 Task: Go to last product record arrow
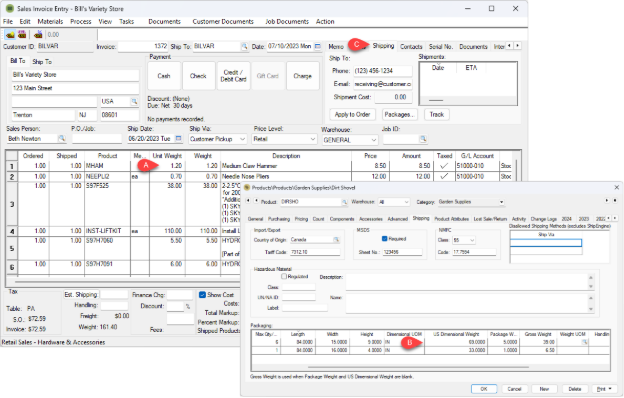click(615, 201)
